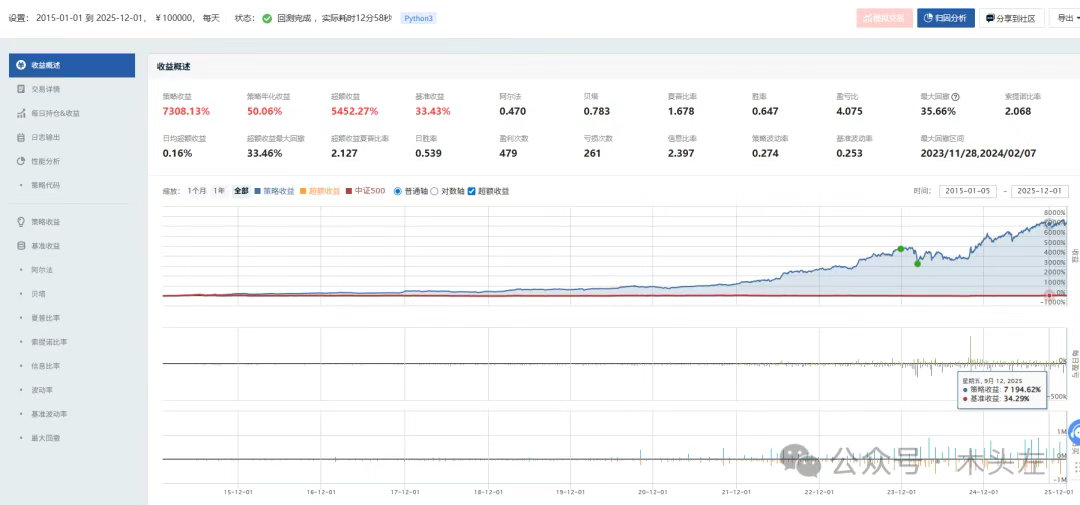Select the 对数轴 radio button

(435, 191)
